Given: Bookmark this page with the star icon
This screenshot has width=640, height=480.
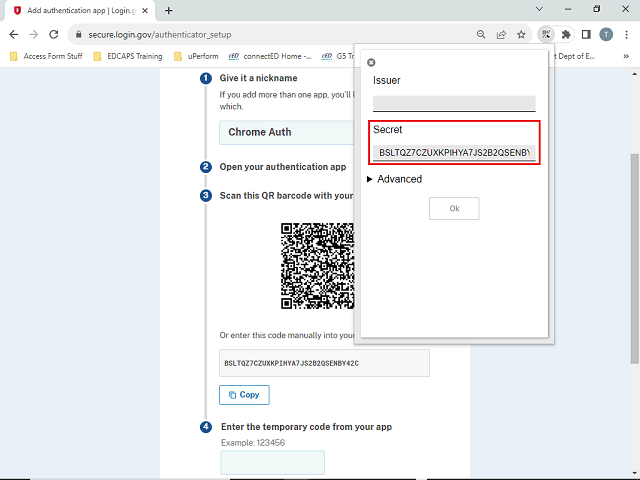Looking at the screenshot, I should tap(521, 34).
